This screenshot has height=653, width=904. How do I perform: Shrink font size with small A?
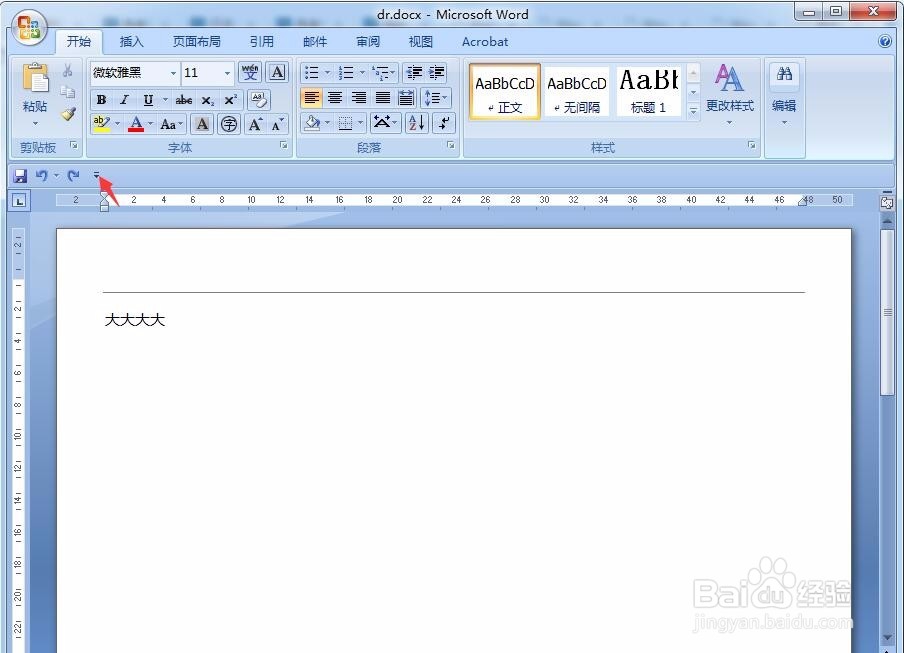tap(277, 124)
